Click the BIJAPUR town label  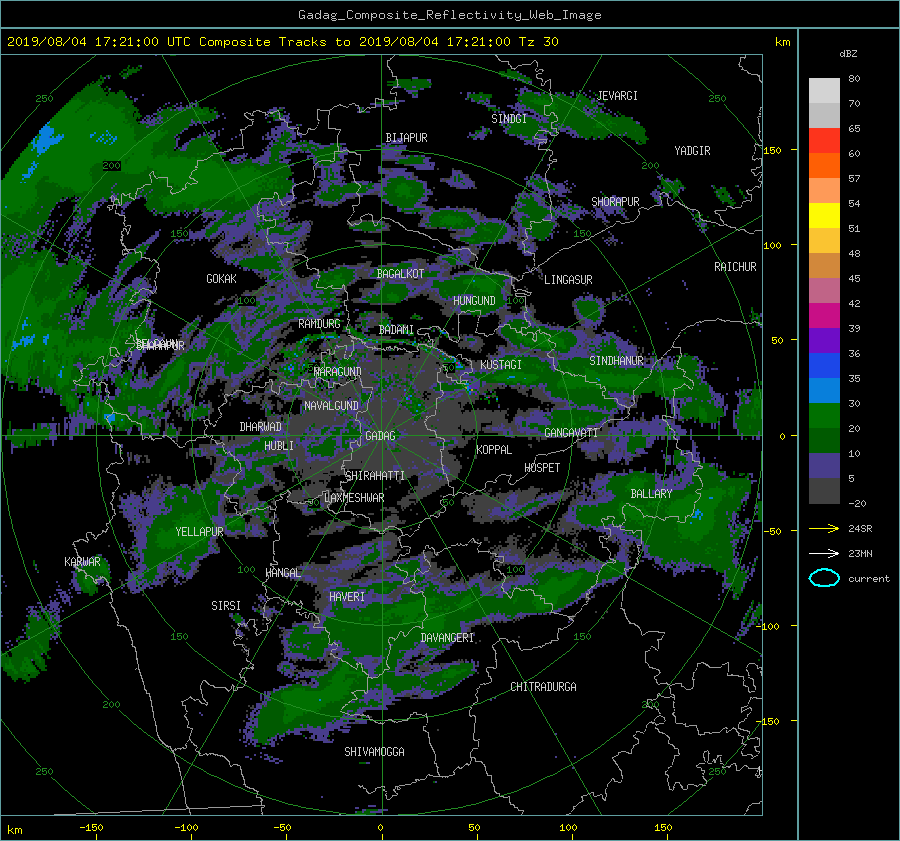(406, 138)
